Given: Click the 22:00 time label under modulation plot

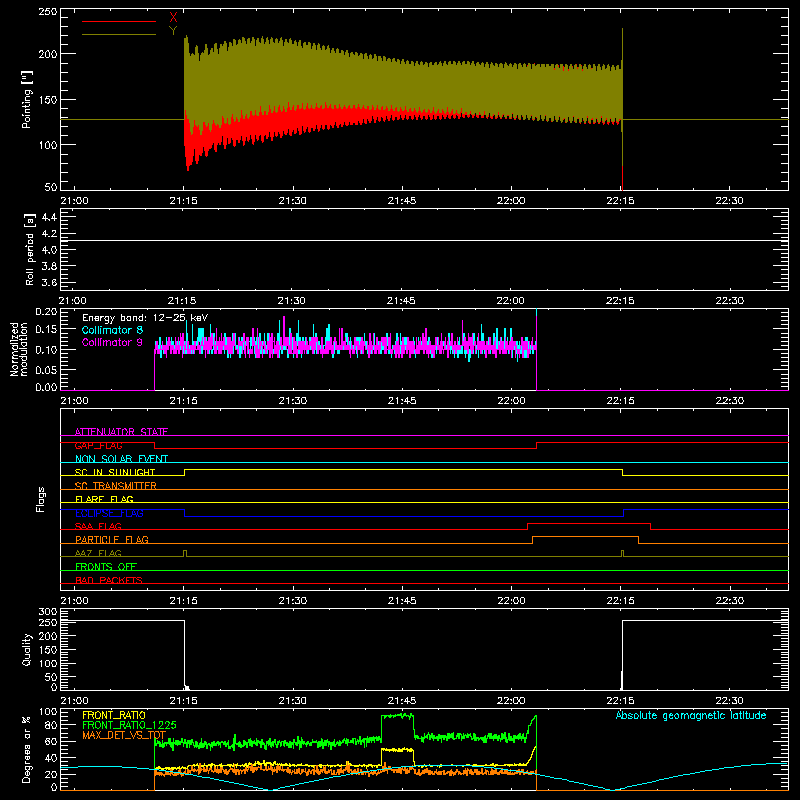Looking at the screenshot, I should [511, 401].
